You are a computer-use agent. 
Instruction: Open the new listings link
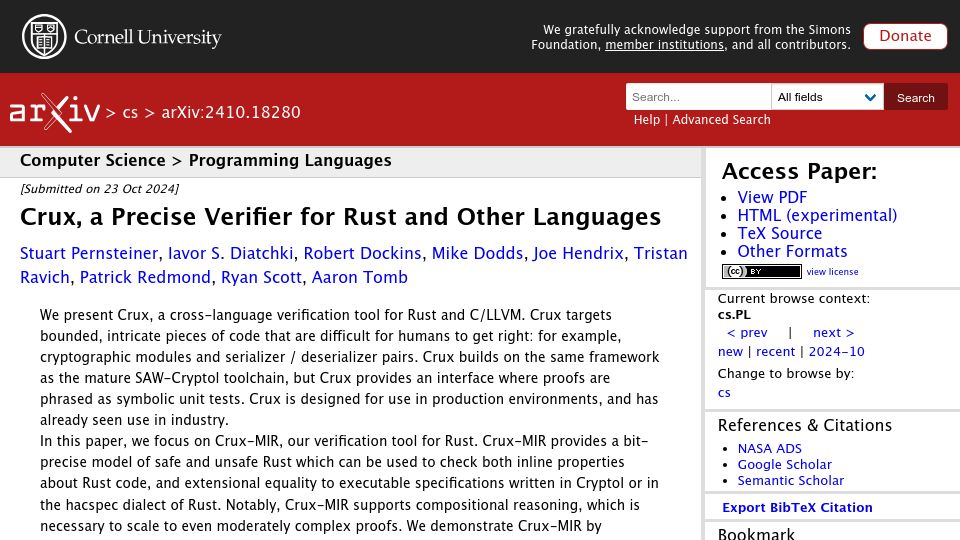pos(730,351)
